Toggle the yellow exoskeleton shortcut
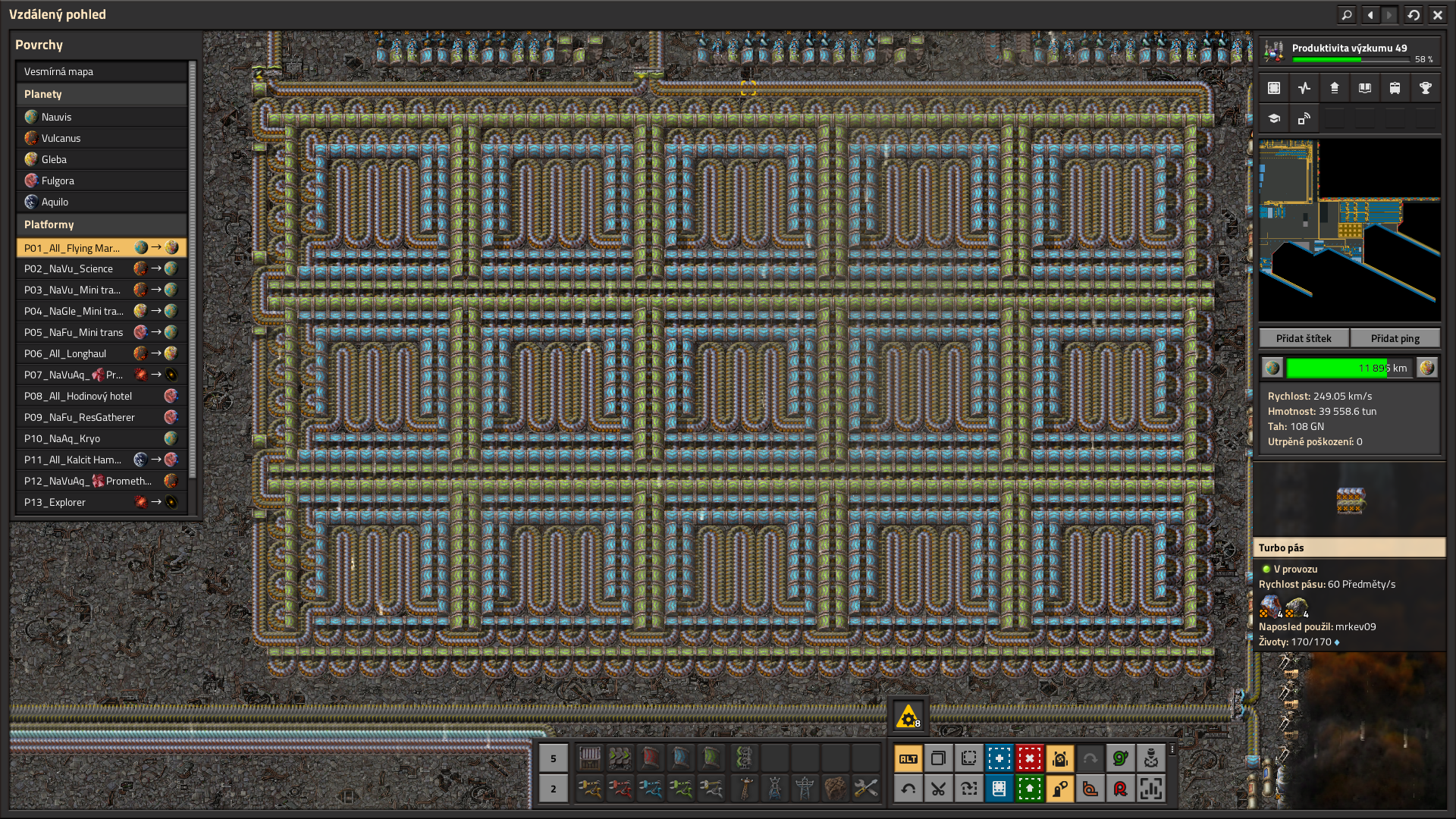Screen dimensions: 1456x819 [x=1059, y=789]
